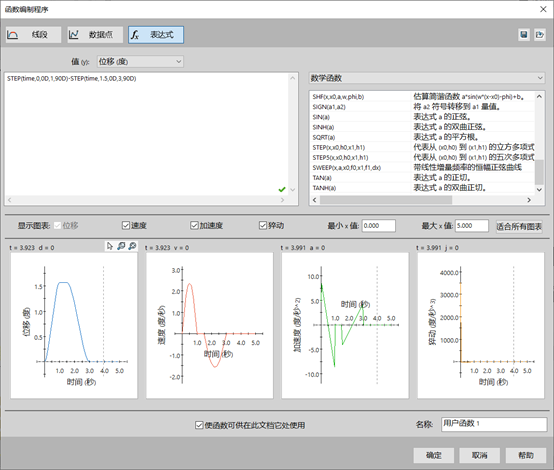
Task: Click the save function icon
Action: (524, 35)
